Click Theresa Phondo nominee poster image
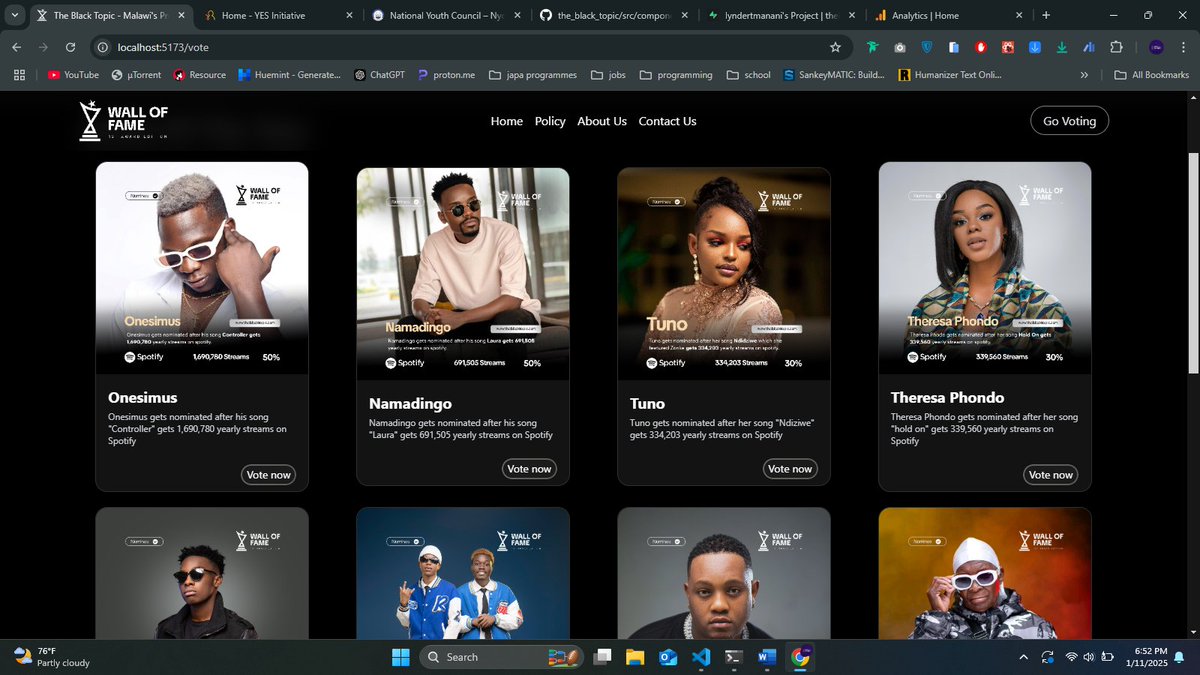 click(985, 268)
